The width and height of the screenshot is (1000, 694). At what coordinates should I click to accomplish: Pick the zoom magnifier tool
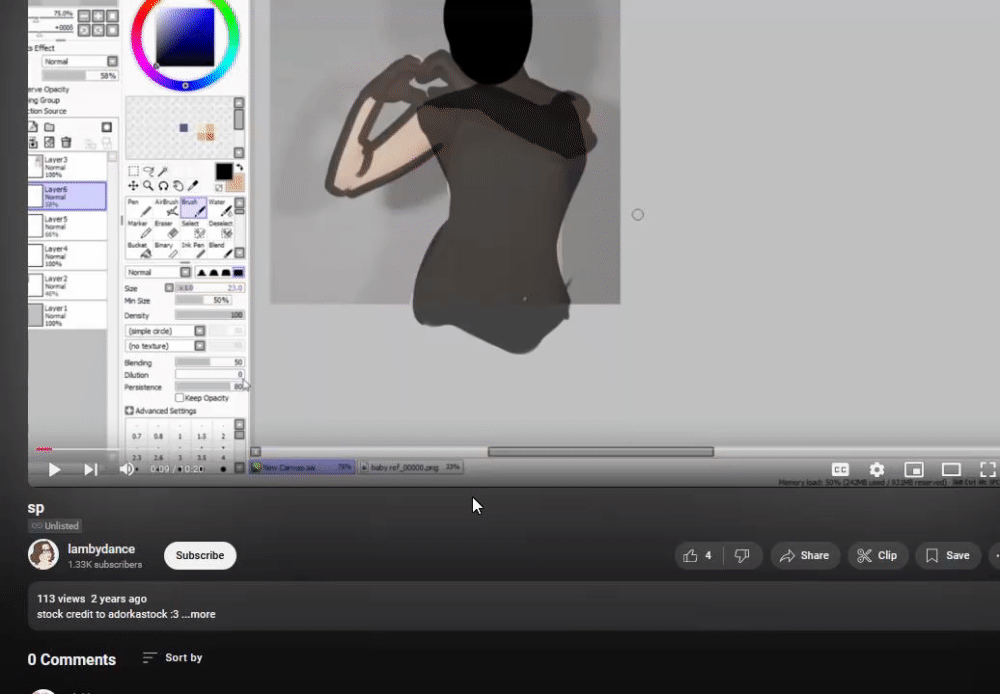pyautogui.click(x=148, y=186)
